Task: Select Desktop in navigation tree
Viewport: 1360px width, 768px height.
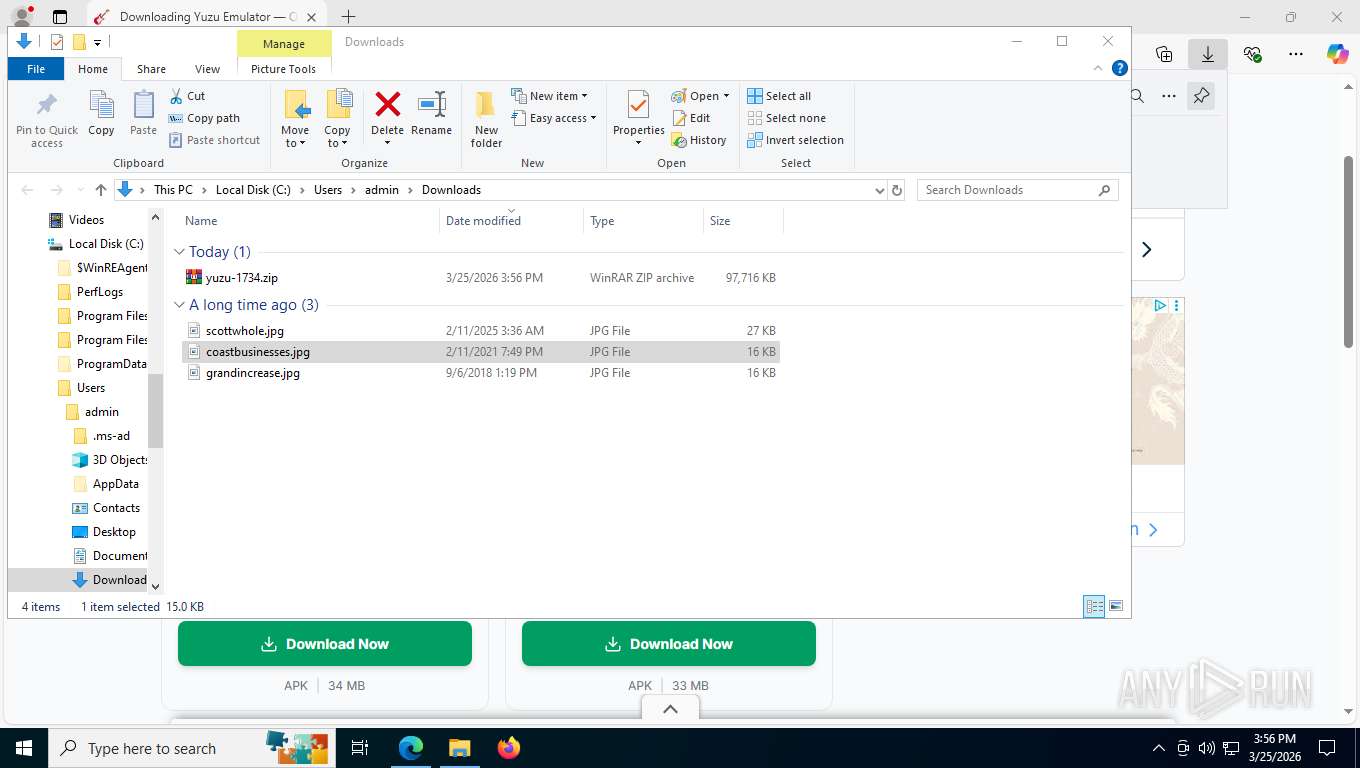Action: [114, 532]
